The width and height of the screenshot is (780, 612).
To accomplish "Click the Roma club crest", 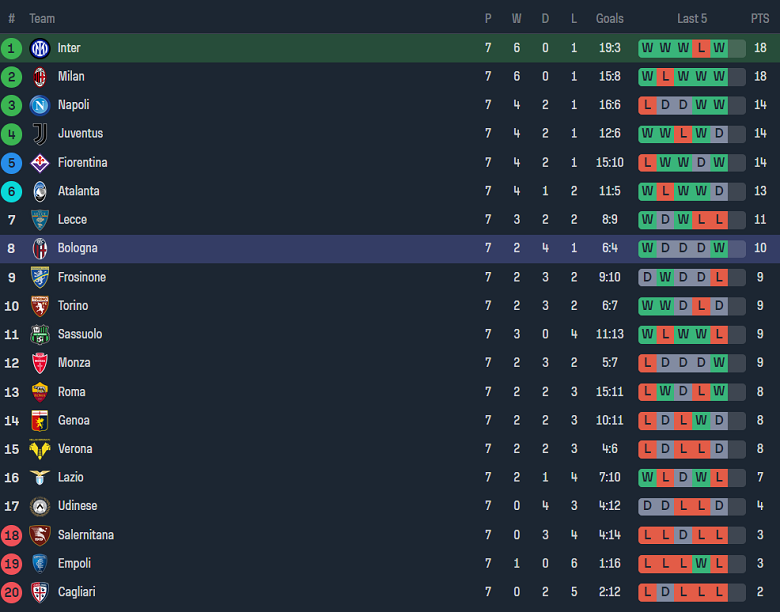I will click(40, 392).
